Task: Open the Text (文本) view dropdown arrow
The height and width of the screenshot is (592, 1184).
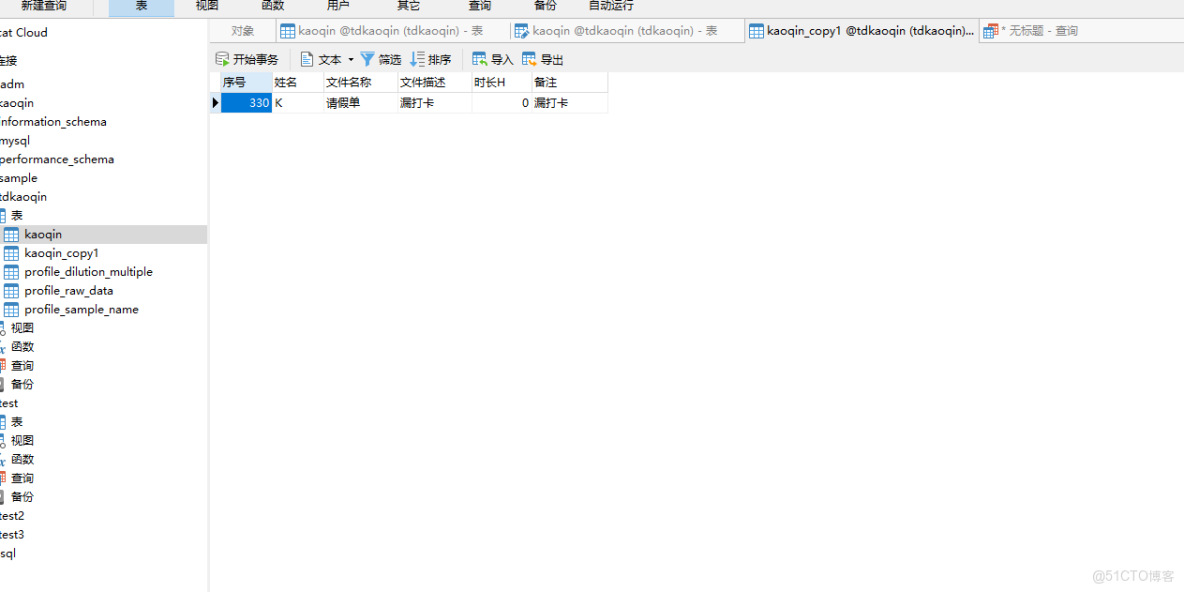Action: [350, 58]
